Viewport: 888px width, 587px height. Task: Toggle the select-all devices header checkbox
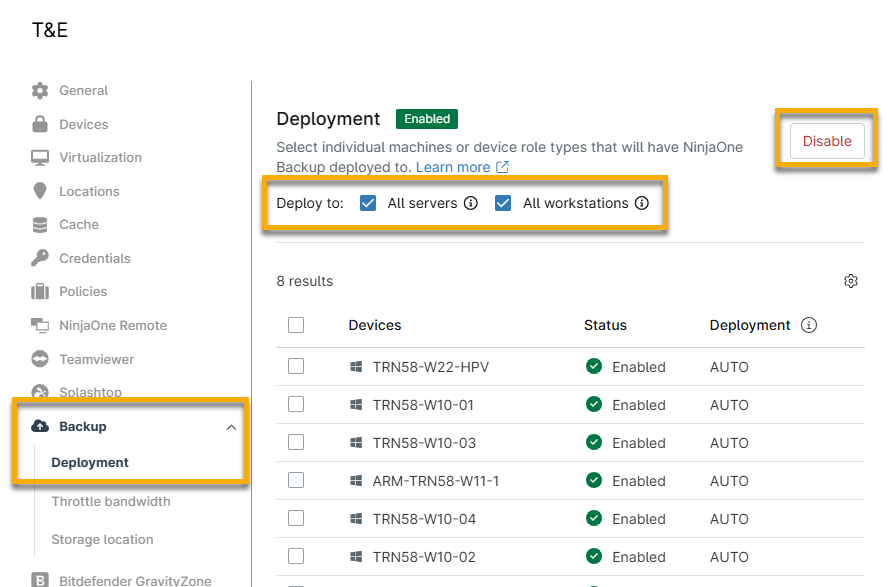296,325
